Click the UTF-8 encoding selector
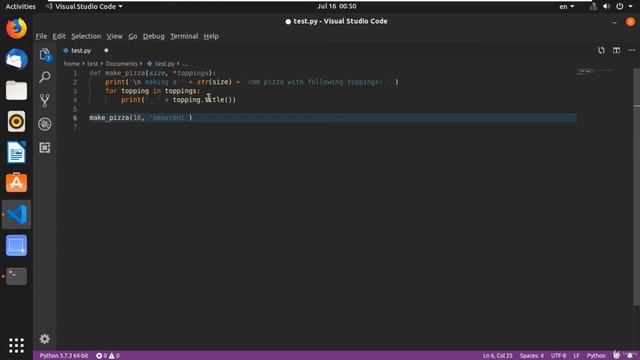 [558, 356]
